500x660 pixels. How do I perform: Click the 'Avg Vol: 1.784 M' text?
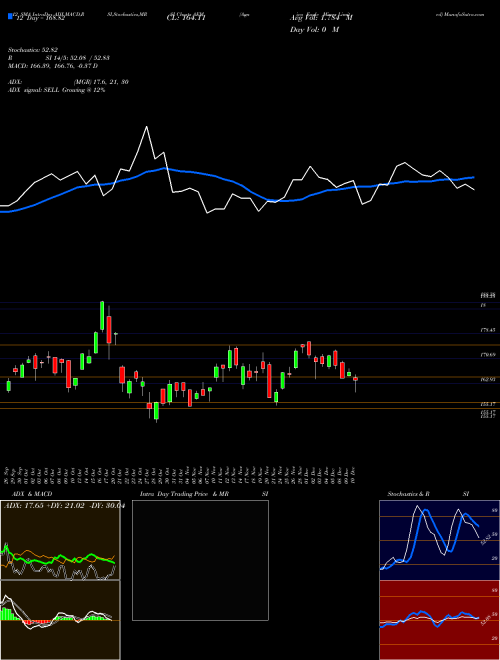click(321, 18)
